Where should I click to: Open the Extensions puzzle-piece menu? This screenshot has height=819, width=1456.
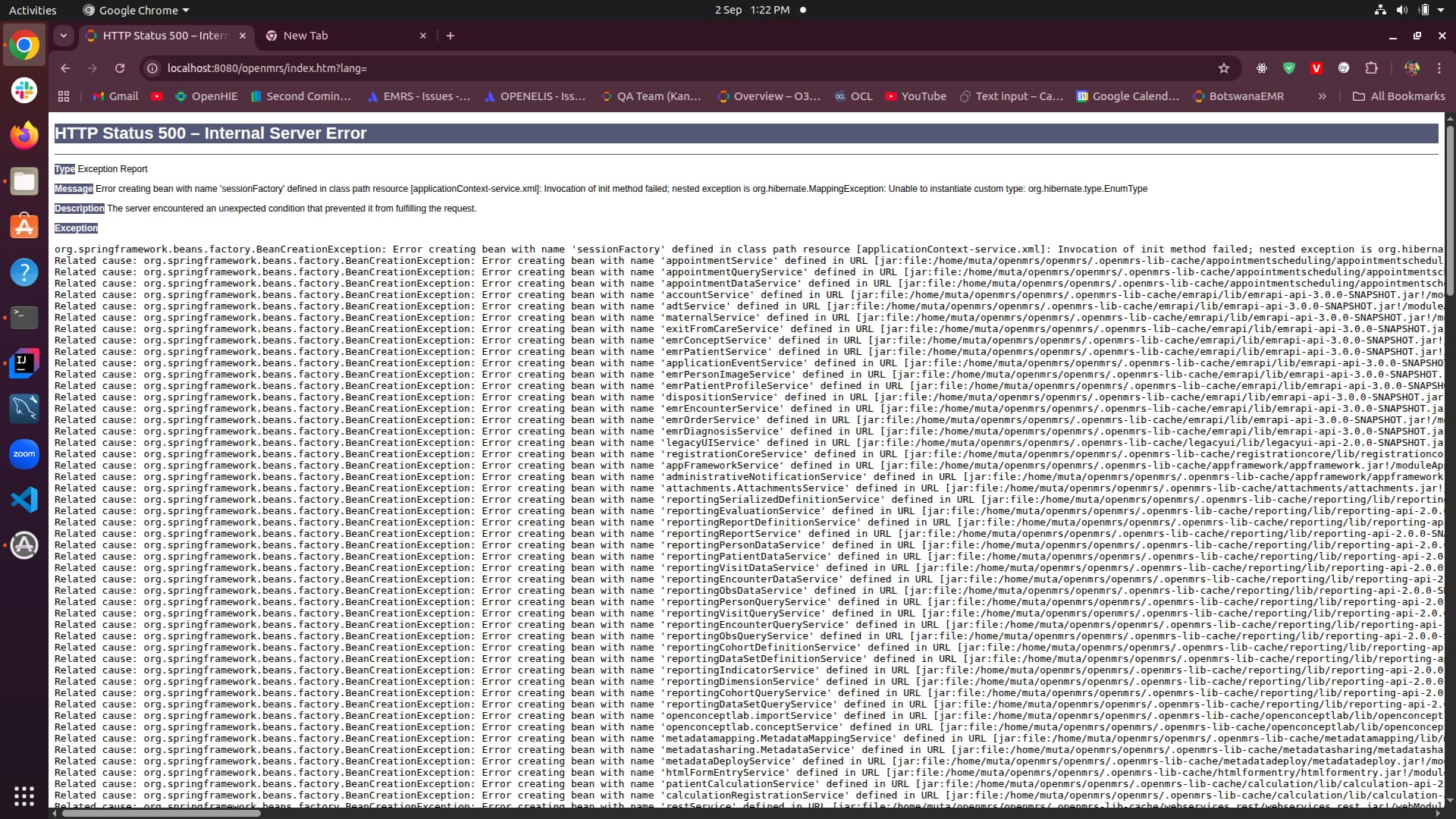click(1373, 68)
